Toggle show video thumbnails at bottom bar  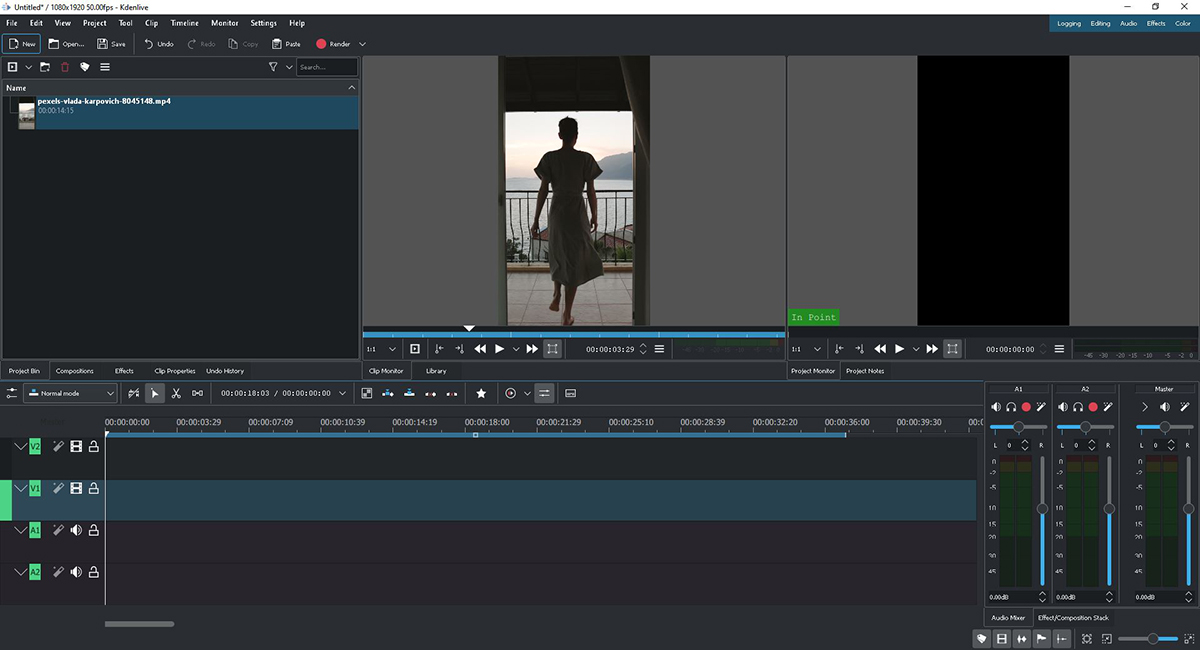pyautogui.click(x=1001, y=638)
